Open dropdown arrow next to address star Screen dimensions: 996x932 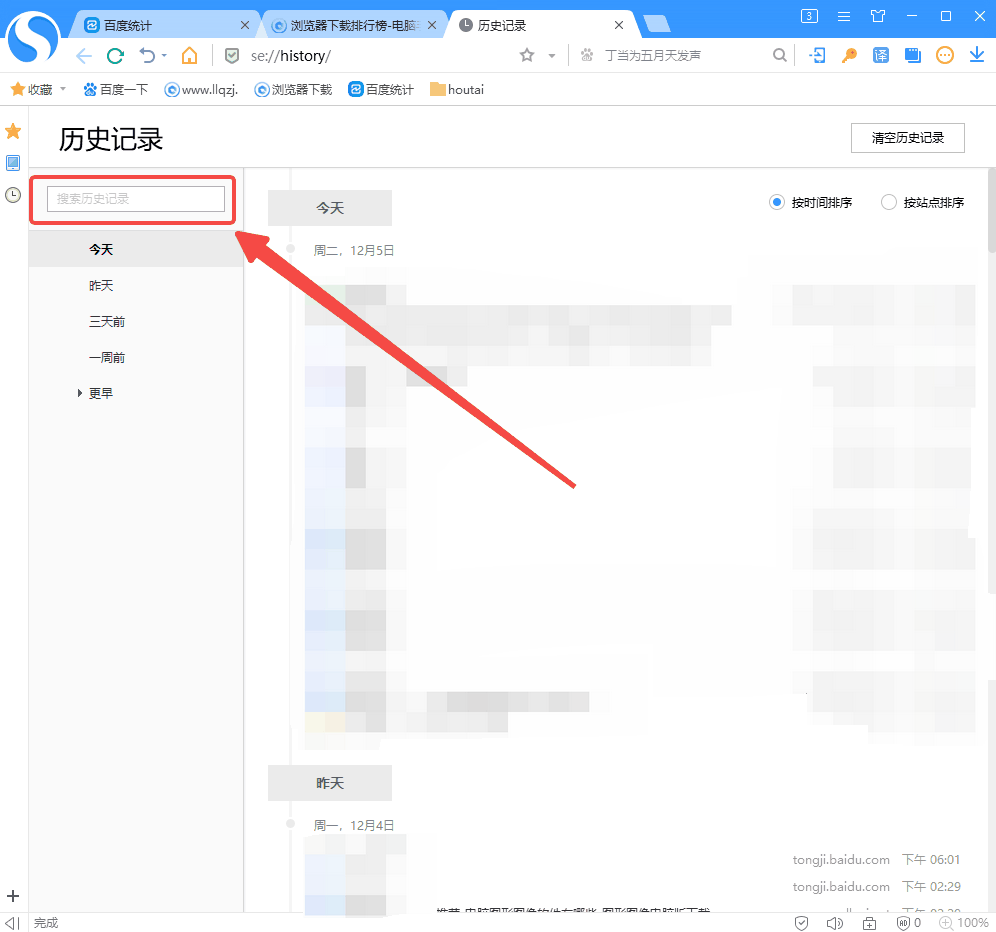coord(551,56)
